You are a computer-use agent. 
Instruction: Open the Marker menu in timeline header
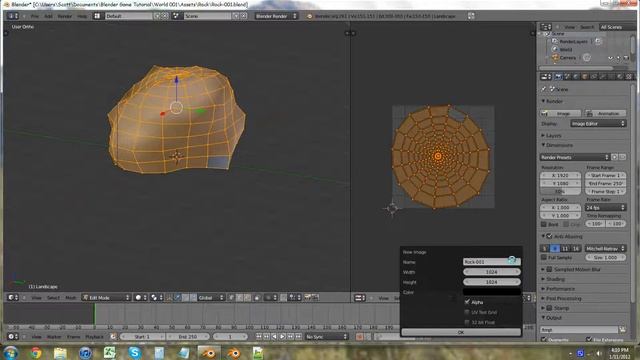point(54,337)
